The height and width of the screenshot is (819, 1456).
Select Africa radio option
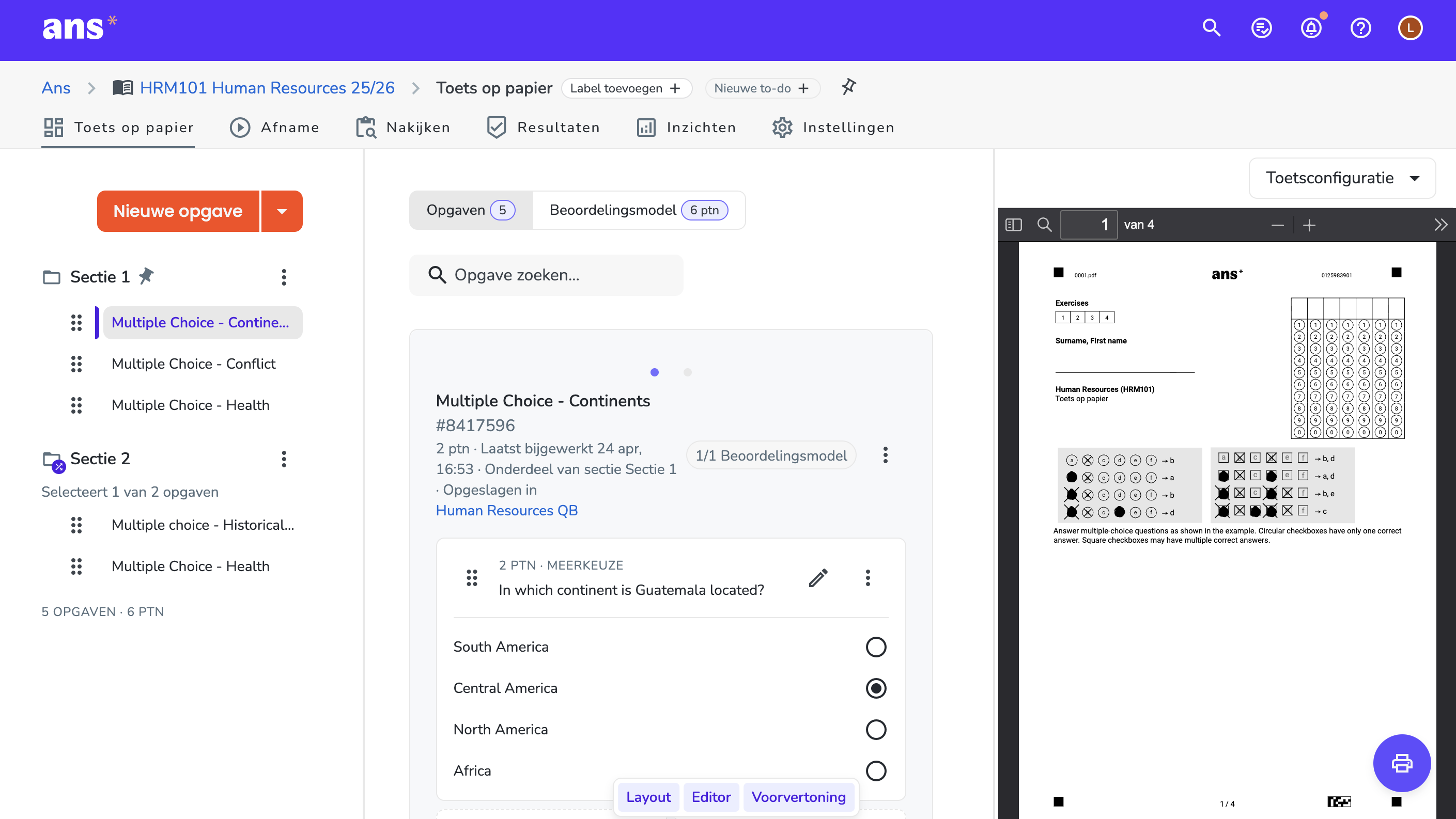pyautogui.click(x=876, y=770)
